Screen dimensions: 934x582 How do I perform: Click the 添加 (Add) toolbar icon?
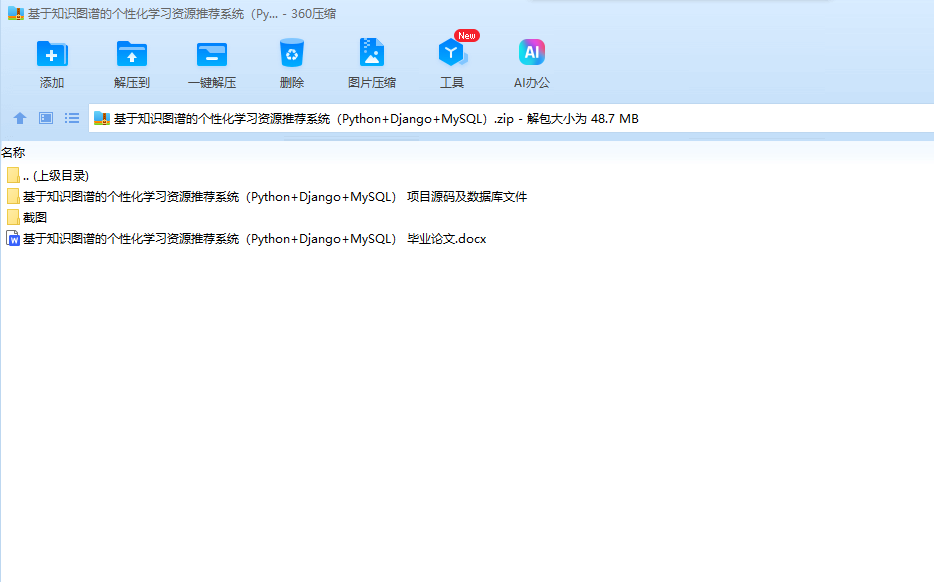(x=52, y=54)
